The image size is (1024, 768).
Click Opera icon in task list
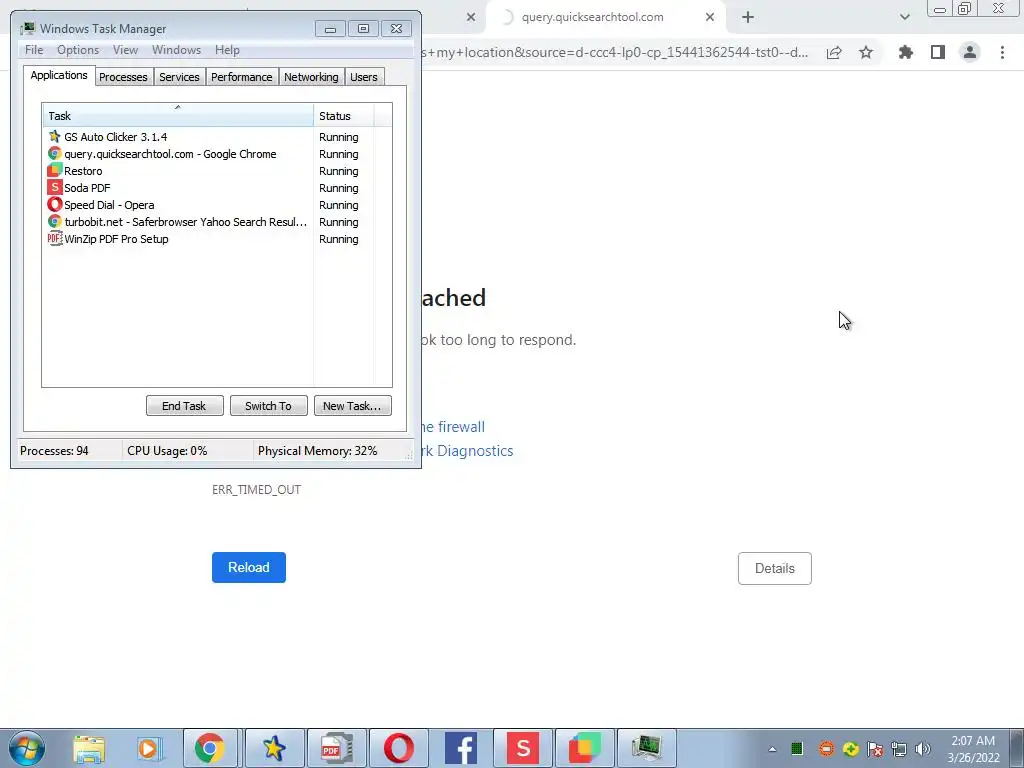coord(55,204)
